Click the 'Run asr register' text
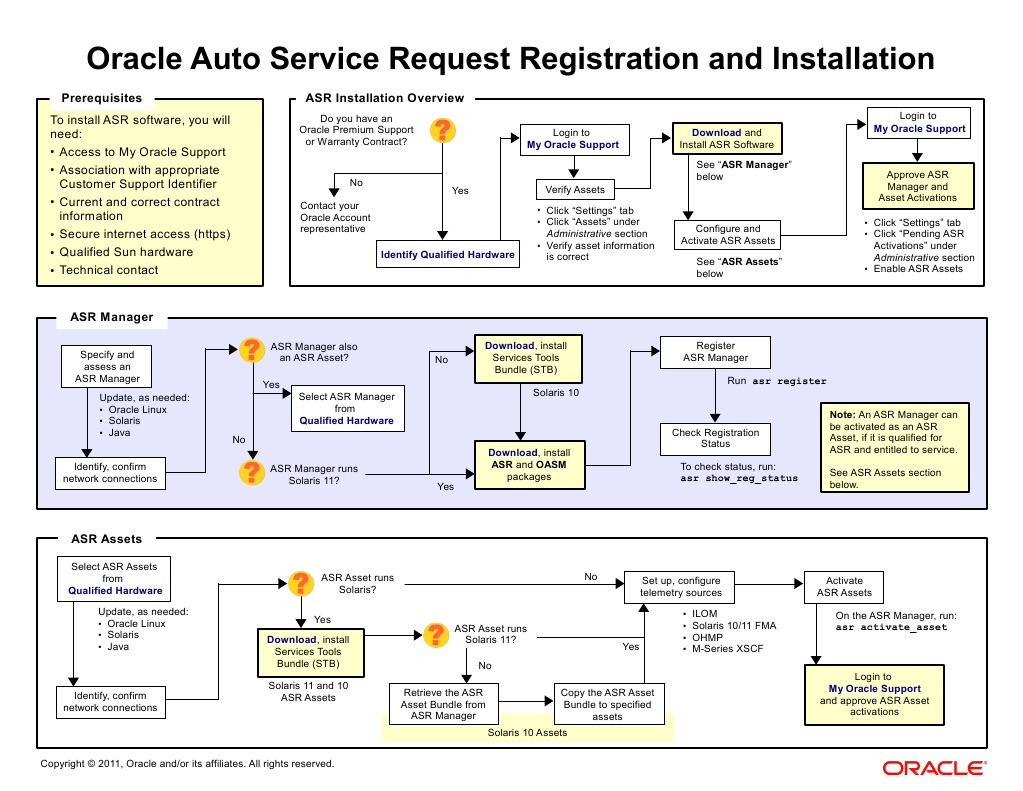Image resolution: width=1023 pixels, height=791 pixels. pyautogui.click(x=776, y=381)
